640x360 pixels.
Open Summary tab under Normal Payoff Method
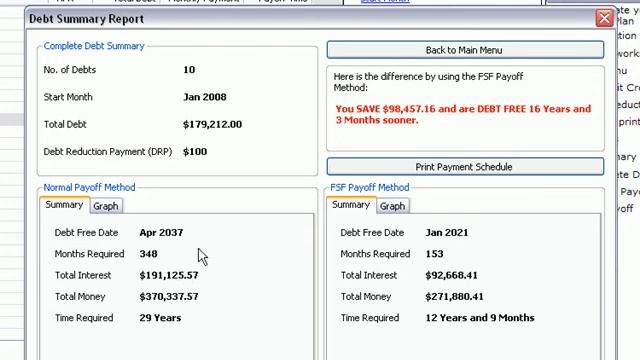pos(64,205)
